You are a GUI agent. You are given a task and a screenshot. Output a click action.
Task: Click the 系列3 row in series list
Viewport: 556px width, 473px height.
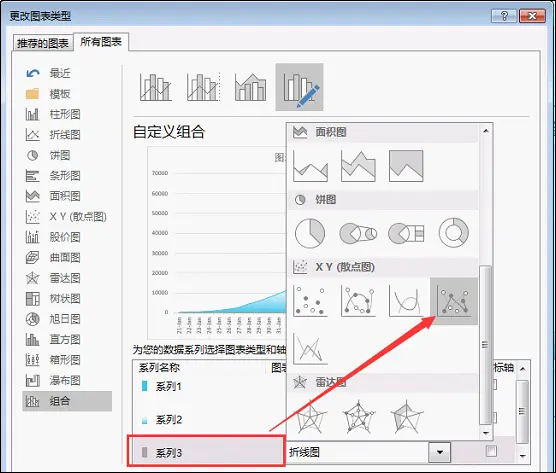[206, 451]
